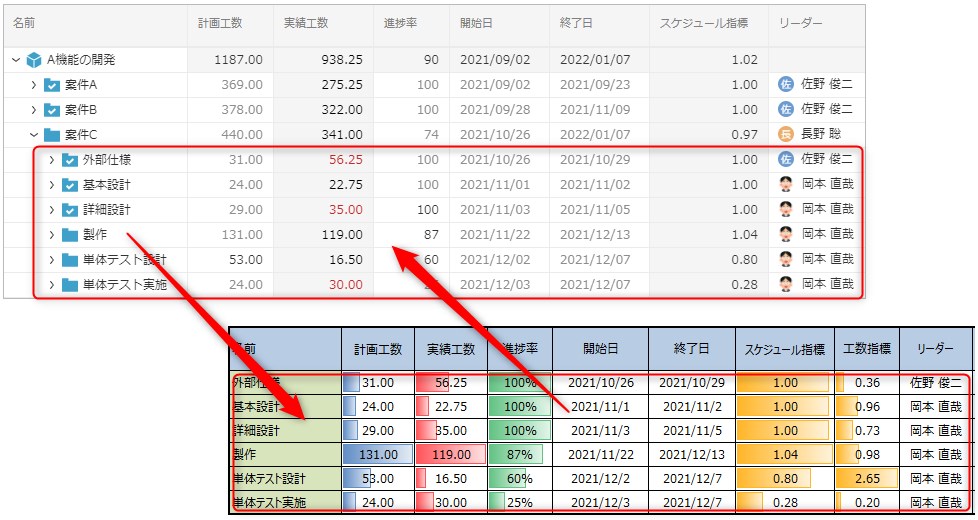Select the 2.65 工数指標 cell in lower table
Viewport: 978px width, 520px height.
866,478
